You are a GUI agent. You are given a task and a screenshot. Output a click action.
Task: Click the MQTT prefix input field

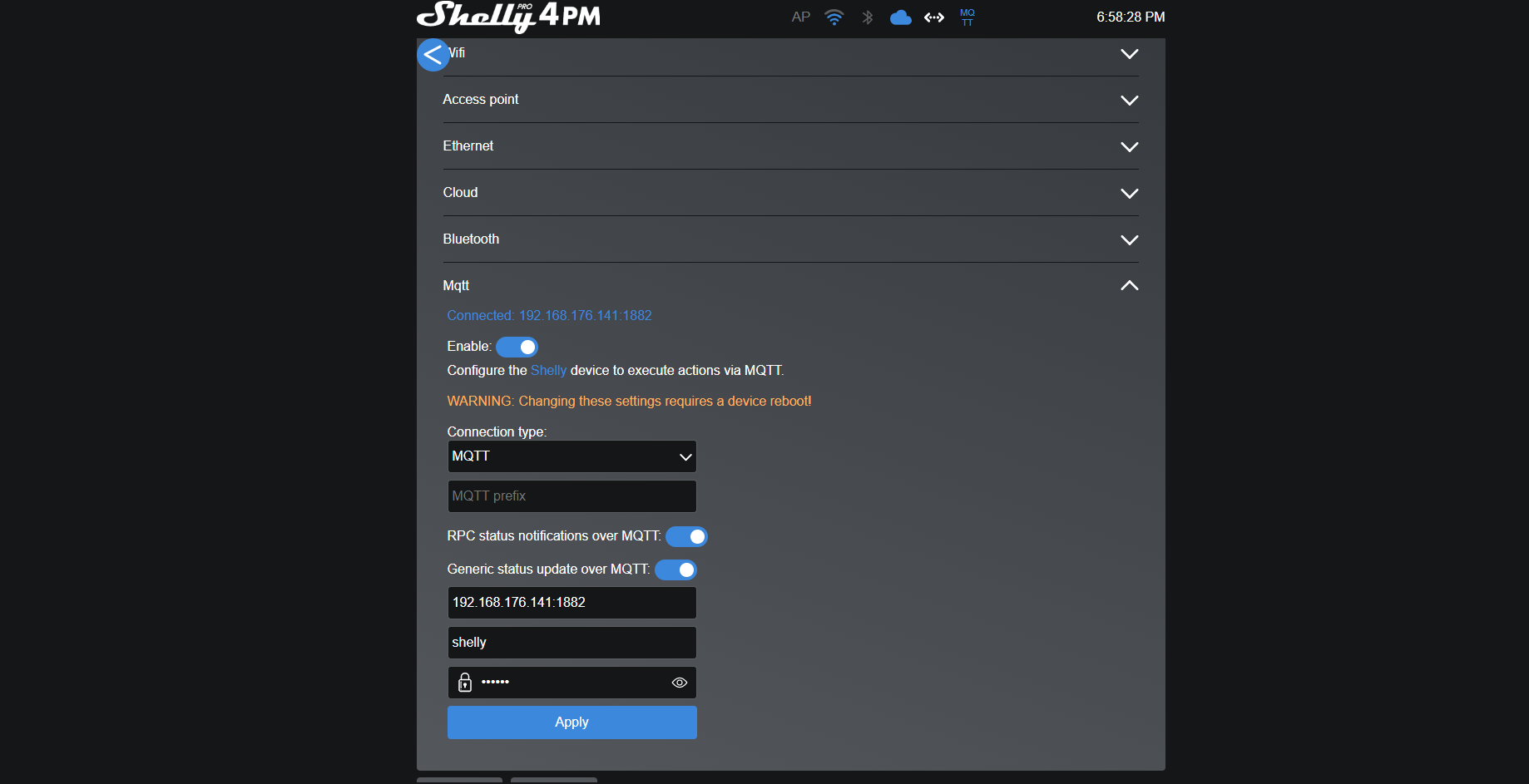pos(572,496)
